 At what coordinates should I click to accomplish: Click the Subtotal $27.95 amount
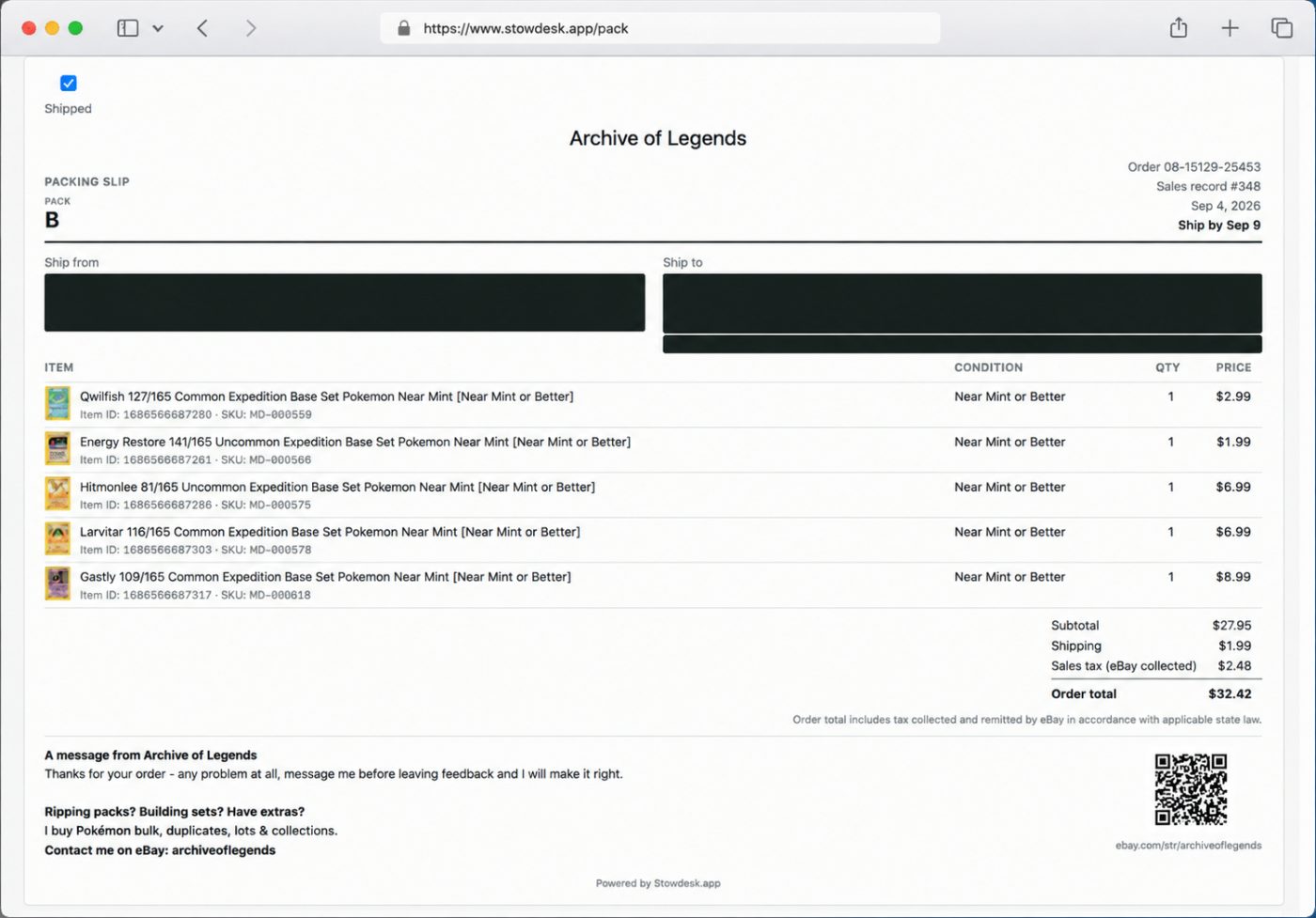(1231, 626)
